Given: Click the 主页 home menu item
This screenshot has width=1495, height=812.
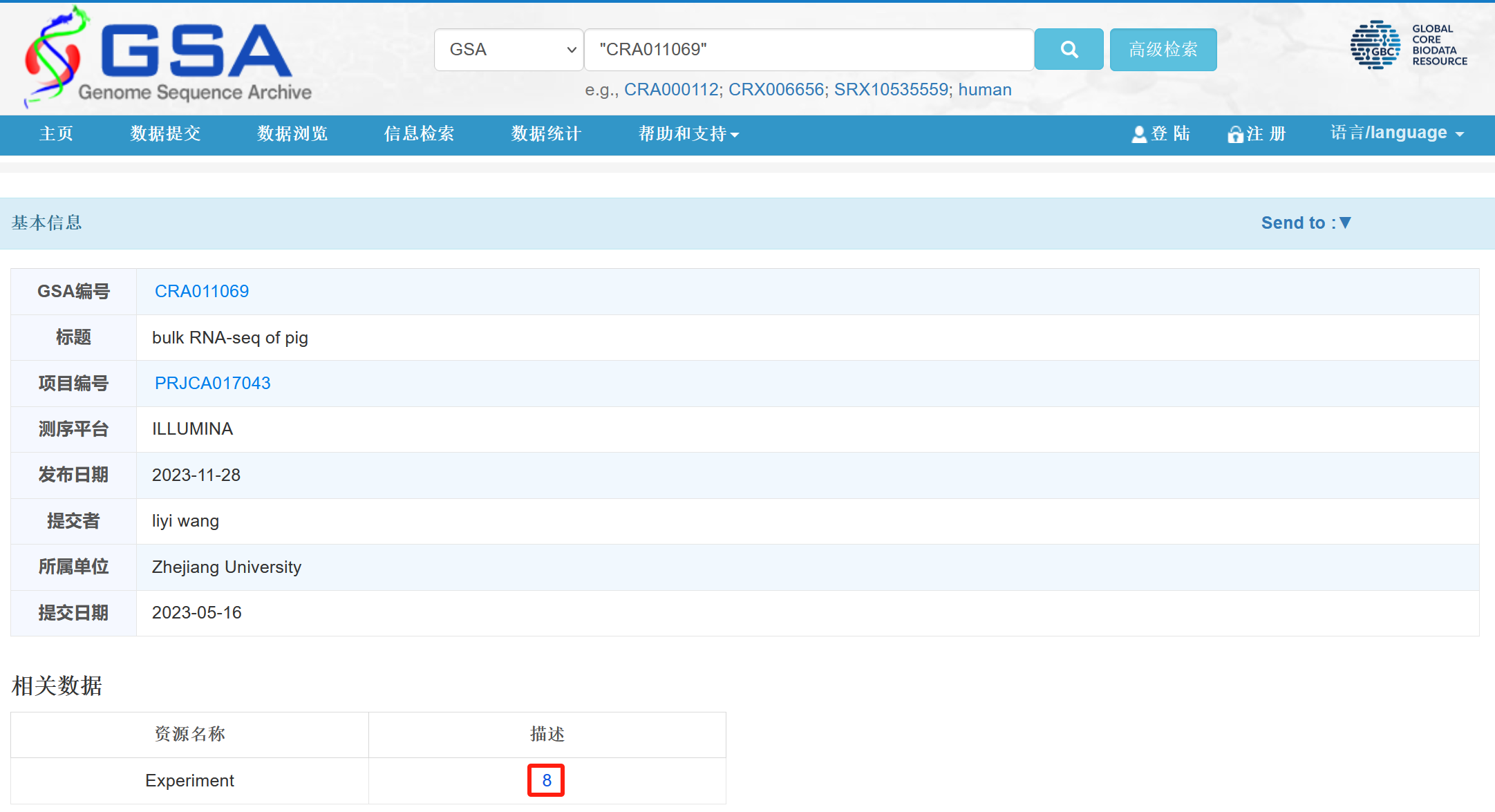Looking at the screenshot, I should [x=57, y=132].
